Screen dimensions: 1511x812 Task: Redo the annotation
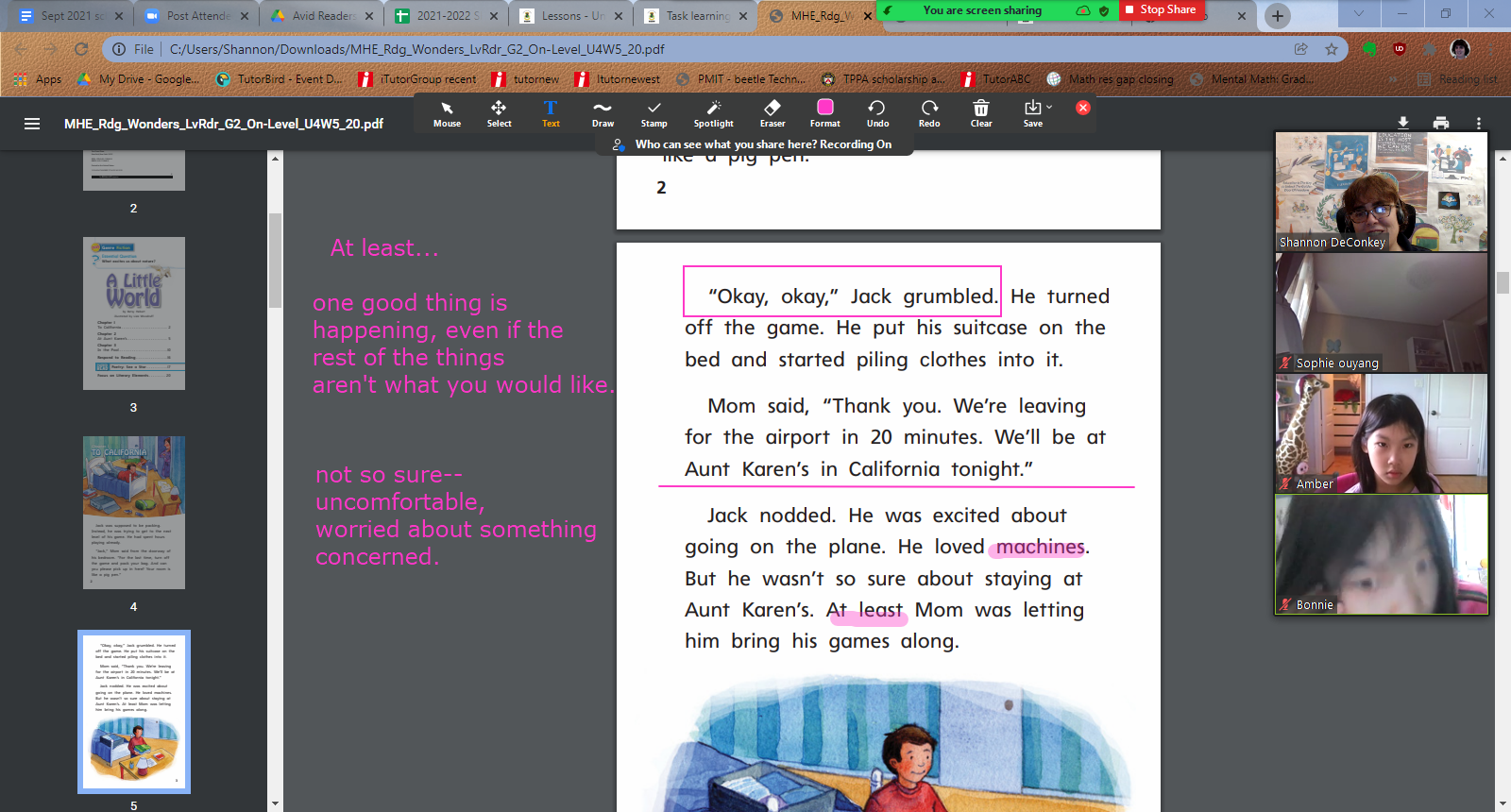pyautogui.click(x=929, y=113)
